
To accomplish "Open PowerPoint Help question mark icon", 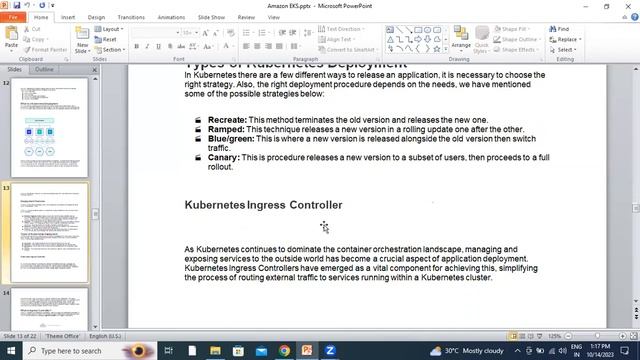I will pyautogui.click(x=635, y=17).
